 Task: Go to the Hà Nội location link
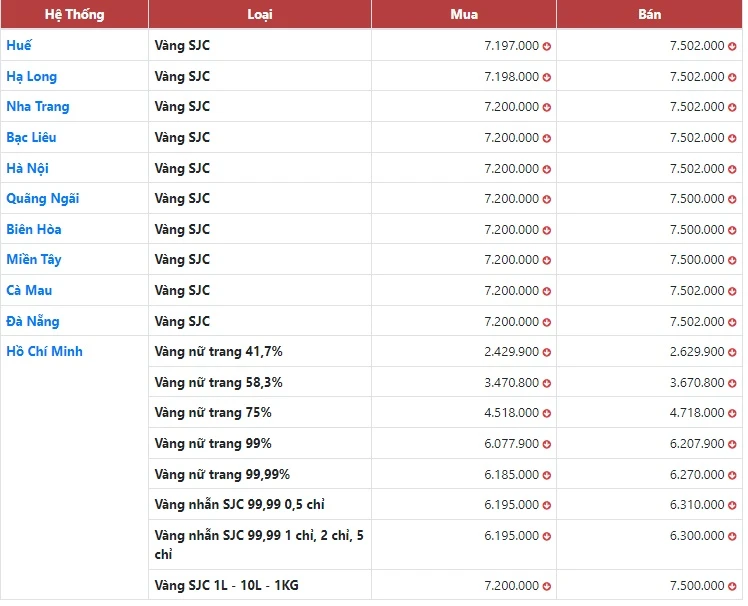point(28,168)
